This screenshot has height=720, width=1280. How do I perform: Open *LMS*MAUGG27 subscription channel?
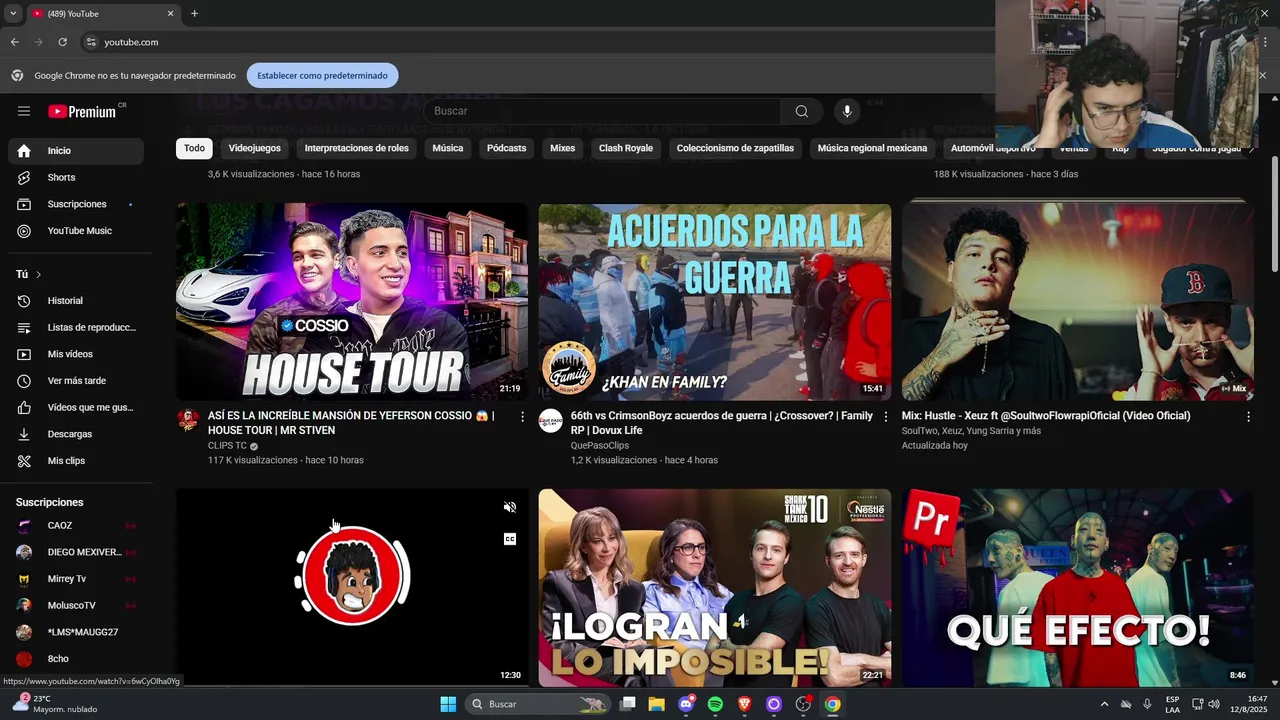pos(76,632)
